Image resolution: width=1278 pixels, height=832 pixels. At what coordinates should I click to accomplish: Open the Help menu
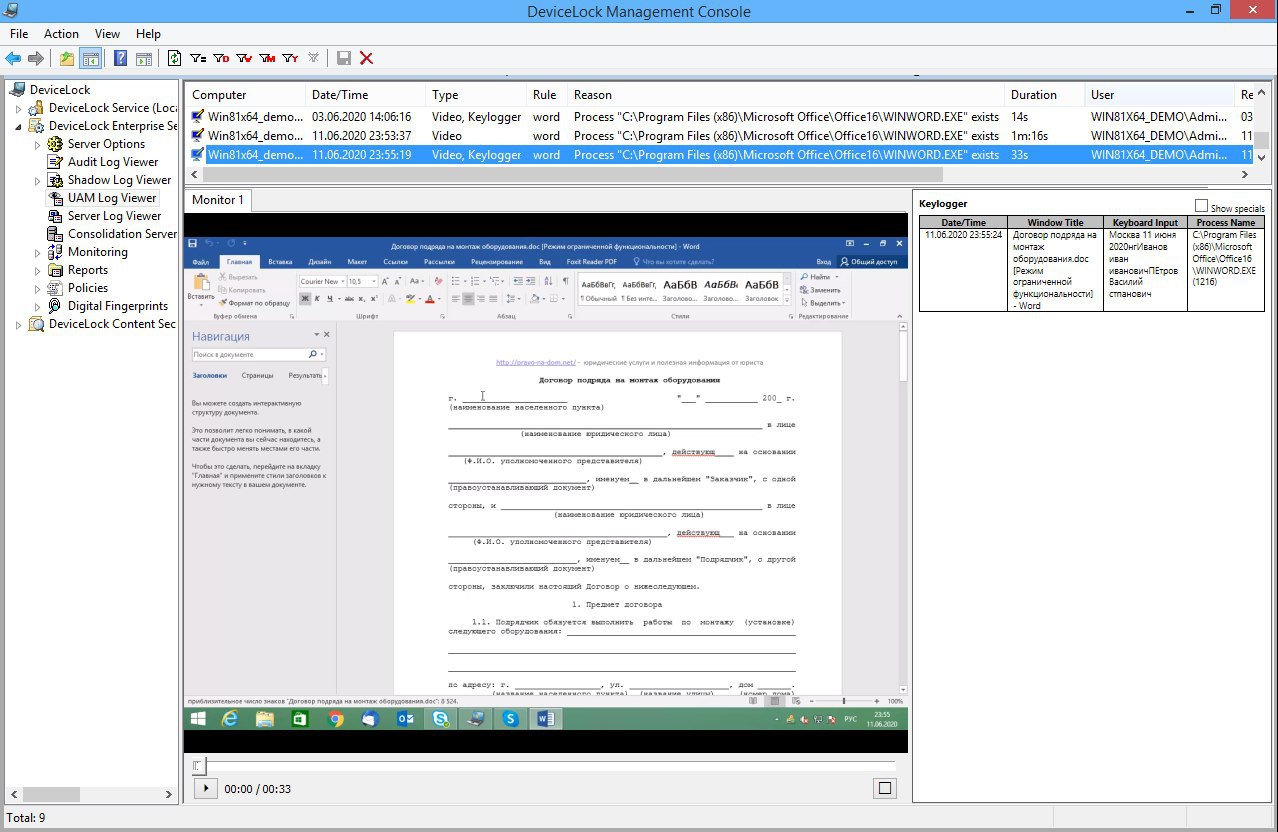point(148,34)
